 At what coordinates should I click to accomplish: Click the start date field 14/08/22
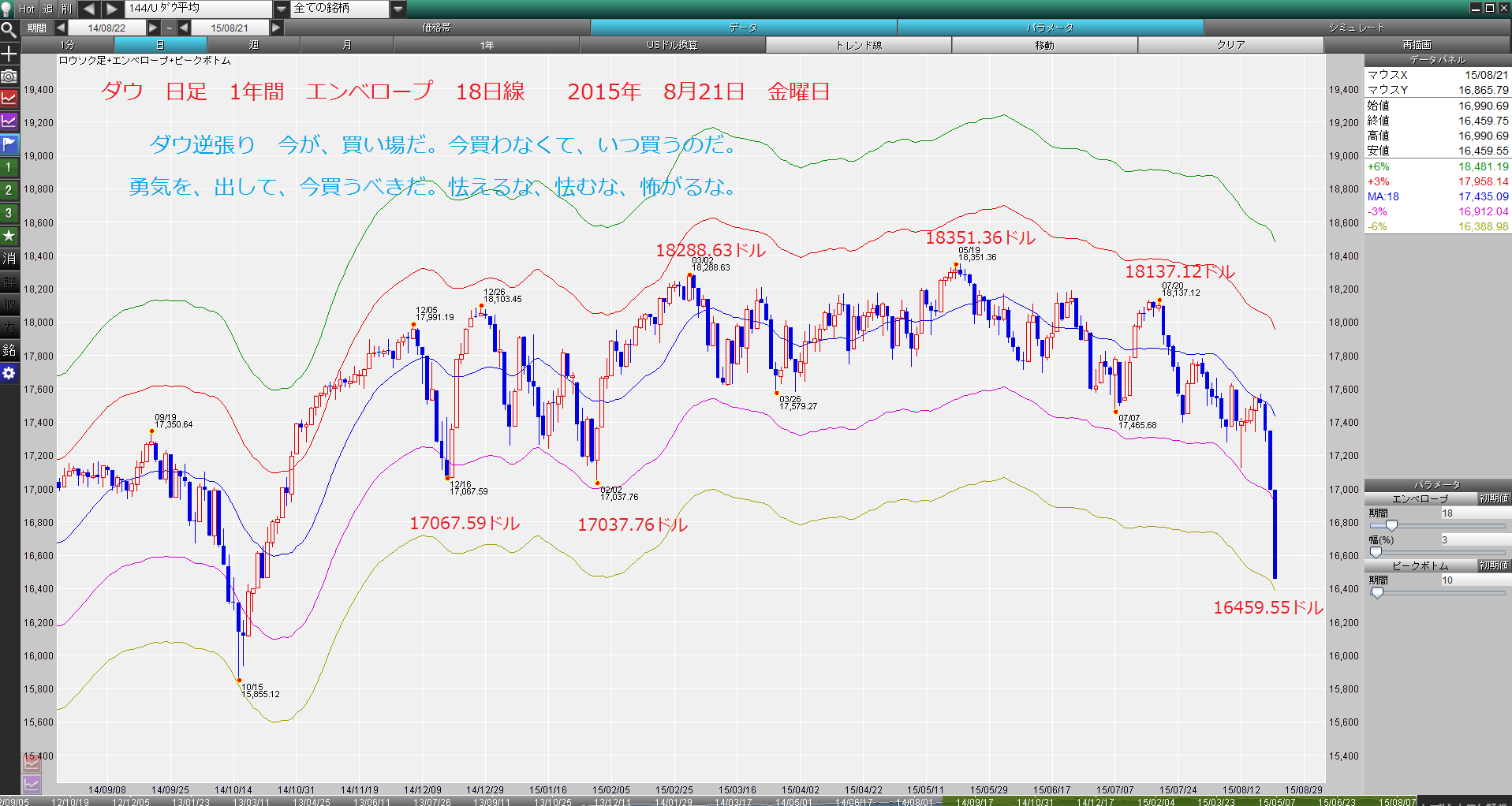click(107, 28)
